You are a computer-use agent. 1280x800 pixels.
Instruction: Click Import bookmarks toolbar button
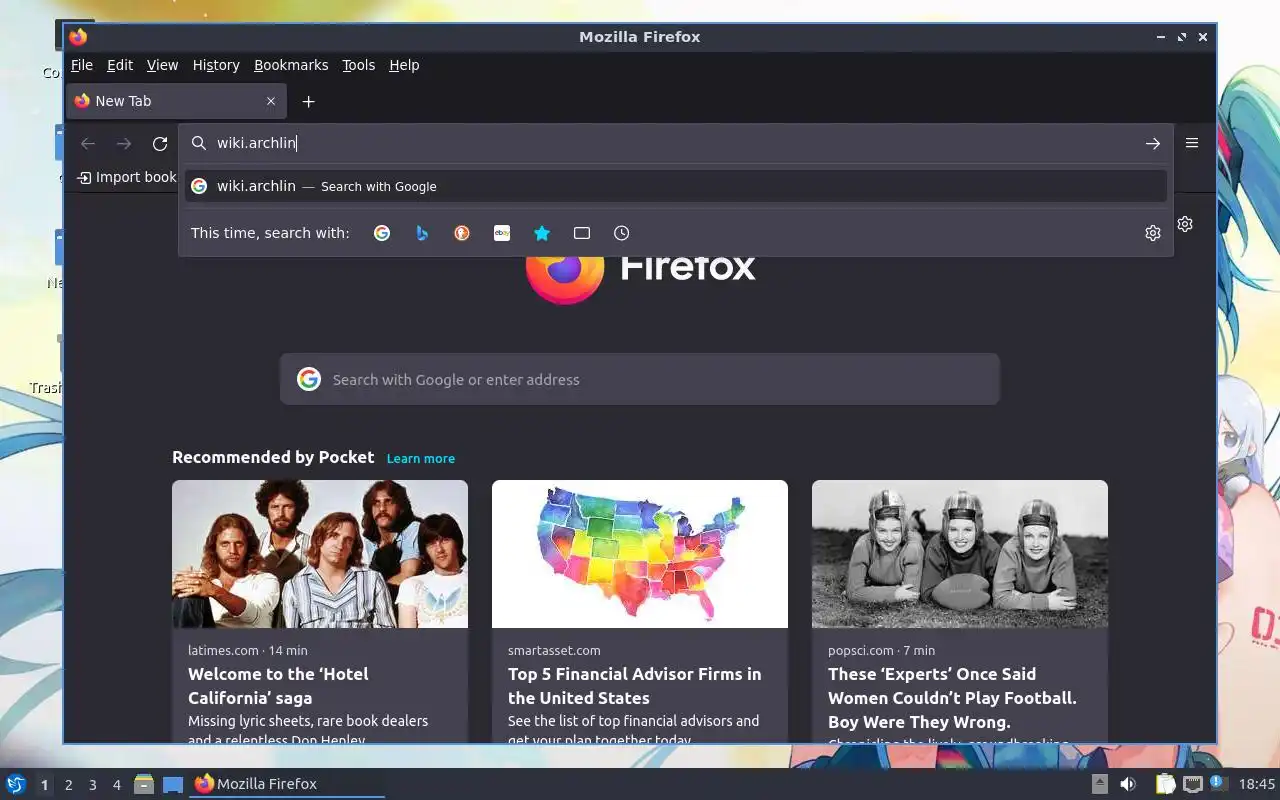pos(127,177)
